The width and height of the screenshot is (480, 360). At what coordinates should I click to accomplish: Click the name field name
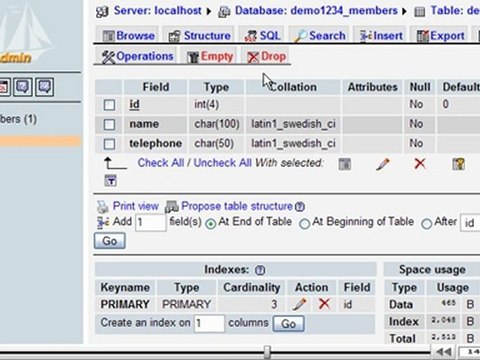(x=144, y=124)
